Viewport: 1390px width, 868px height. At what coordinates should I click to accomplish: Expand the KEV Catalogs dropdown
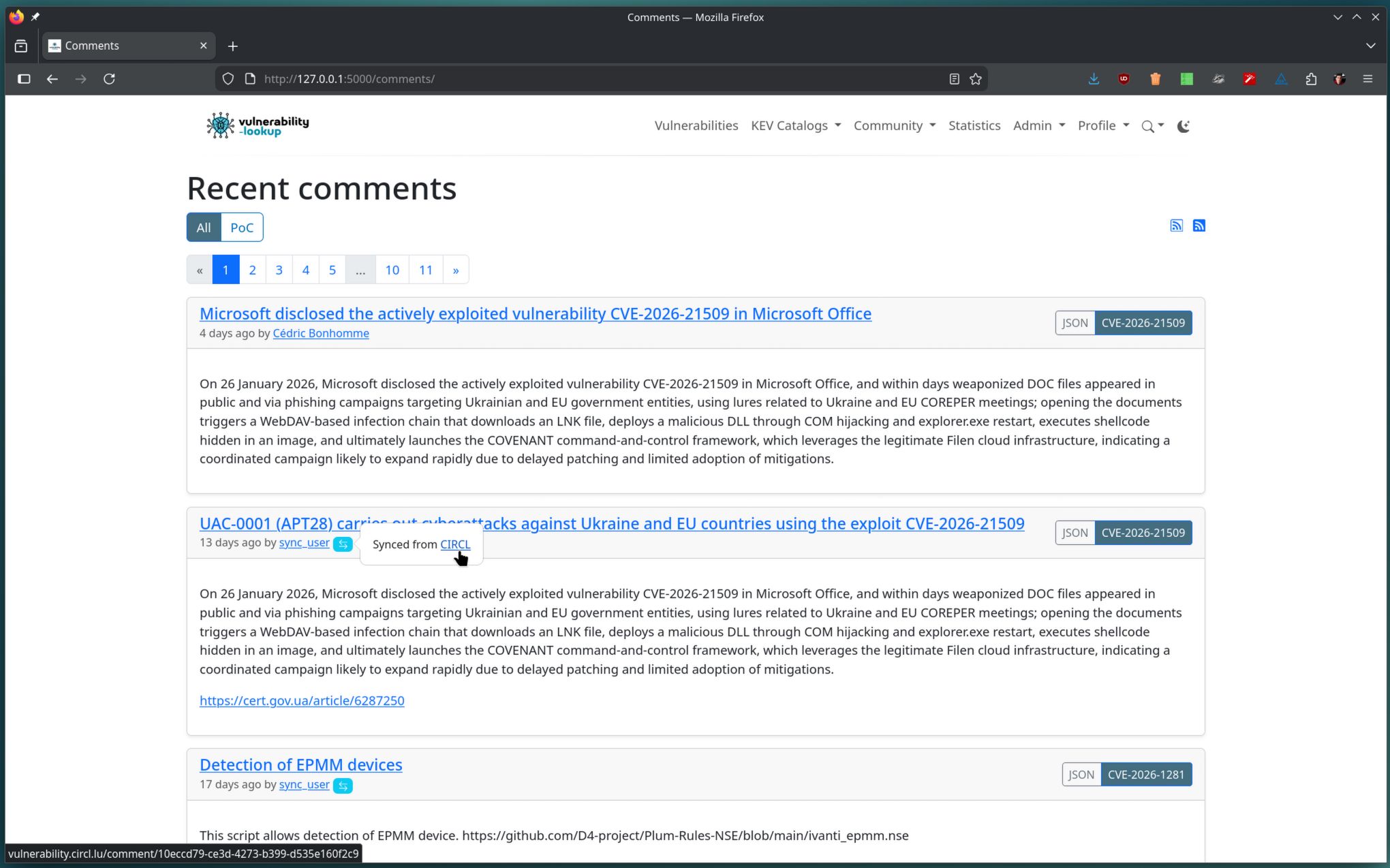[x=795, y=125]
